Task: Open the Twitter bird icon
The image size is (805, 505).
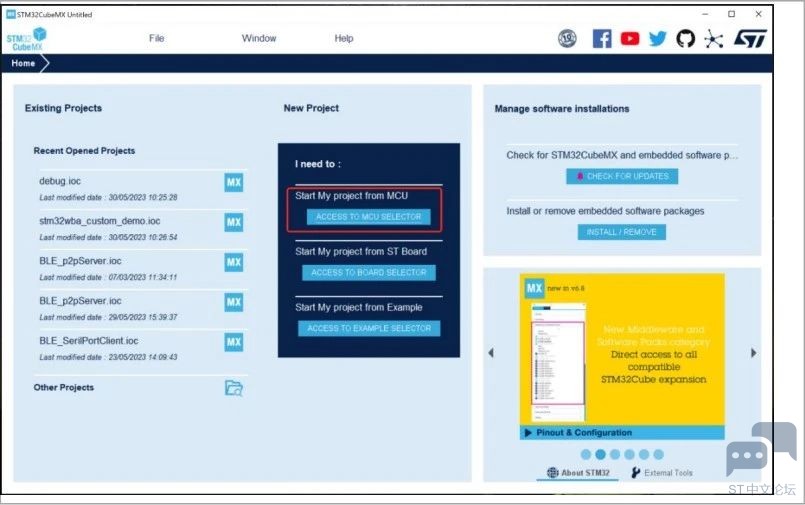Action: pyautogui.click(x=657, y=38)
